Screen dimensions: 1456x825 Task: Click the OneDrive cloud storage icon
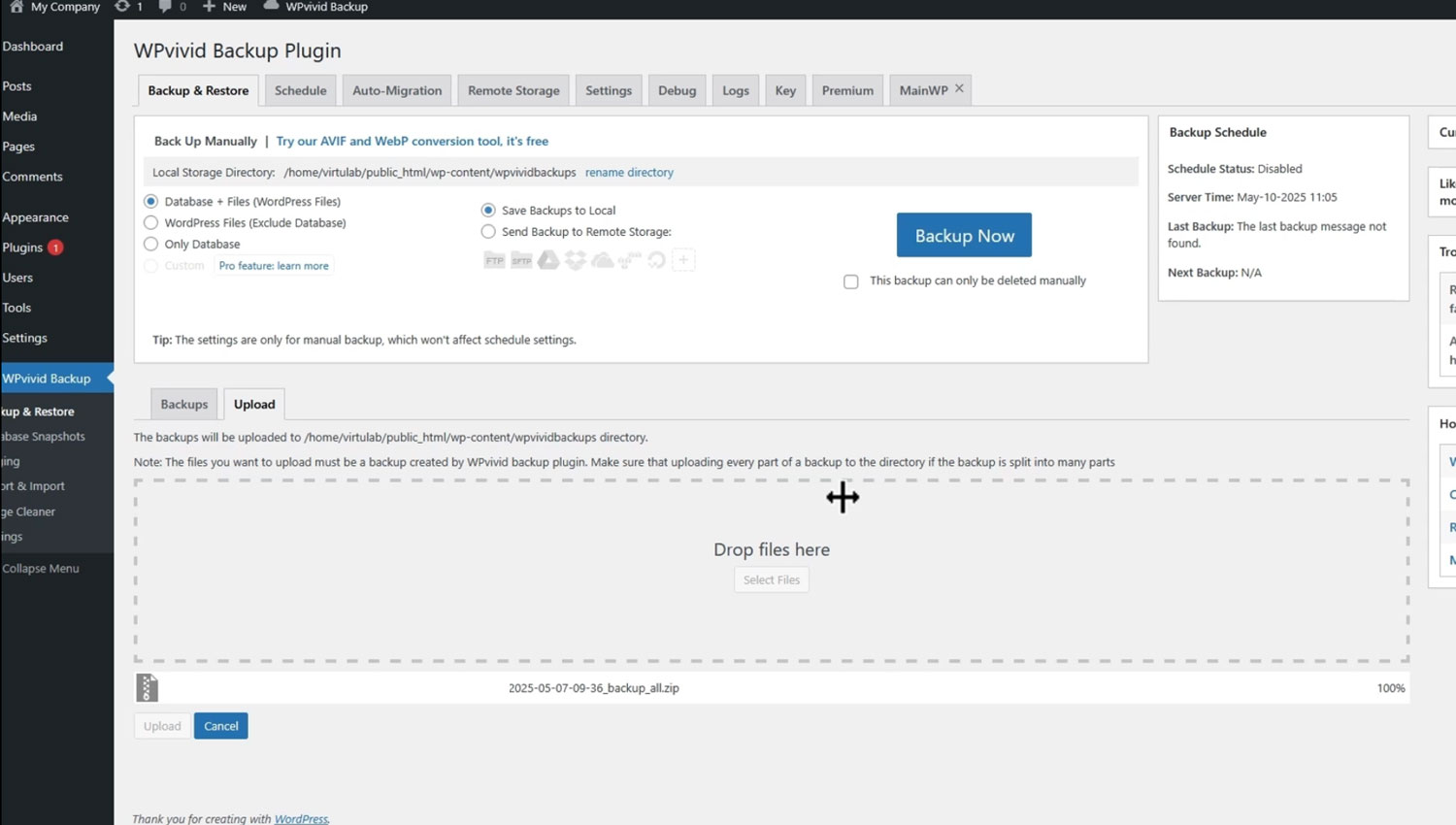pyautogui.click(x=603, y=260)
